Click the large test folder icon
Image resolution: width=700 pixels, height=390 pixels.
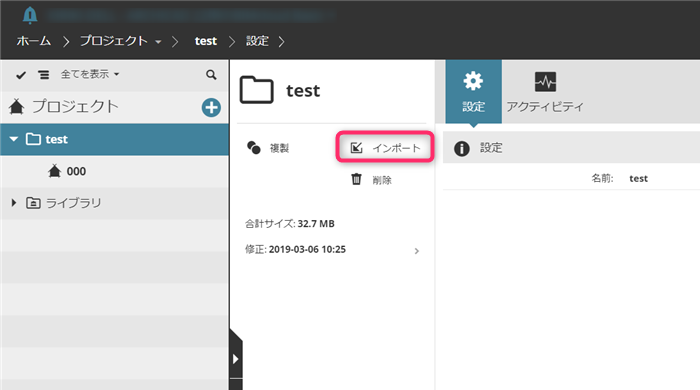point(257,90)
